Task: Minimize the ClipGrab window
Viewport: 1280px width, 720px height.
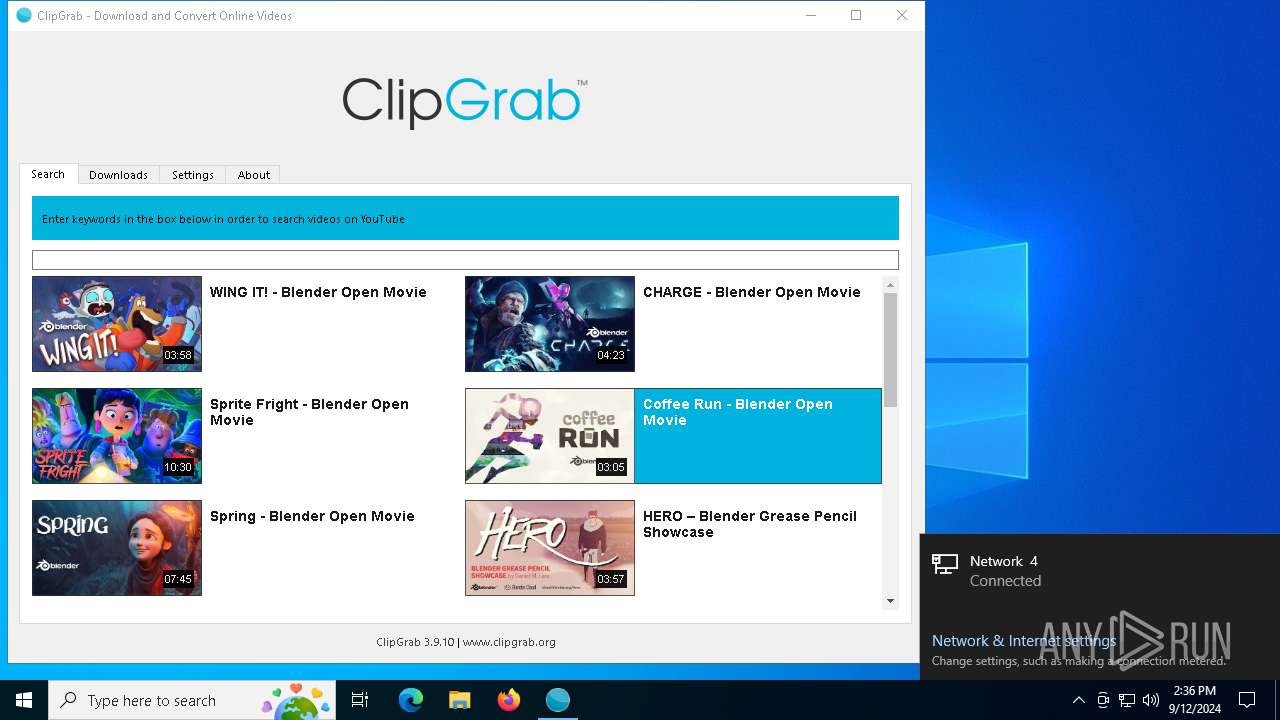Action: point(810,15)
